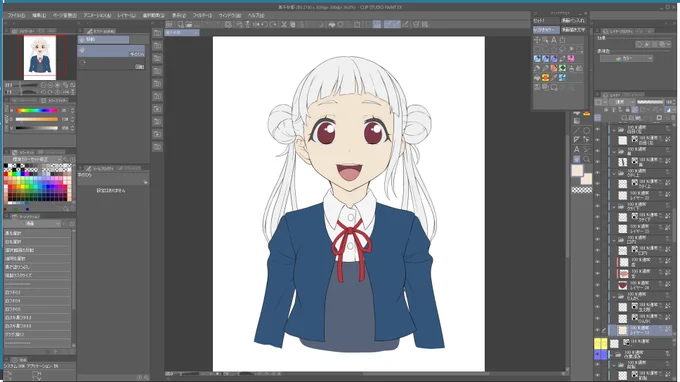Click the Undo arrow in the command bar
Image resolution: width=680 pixels, height=382 pixels.
265,24
